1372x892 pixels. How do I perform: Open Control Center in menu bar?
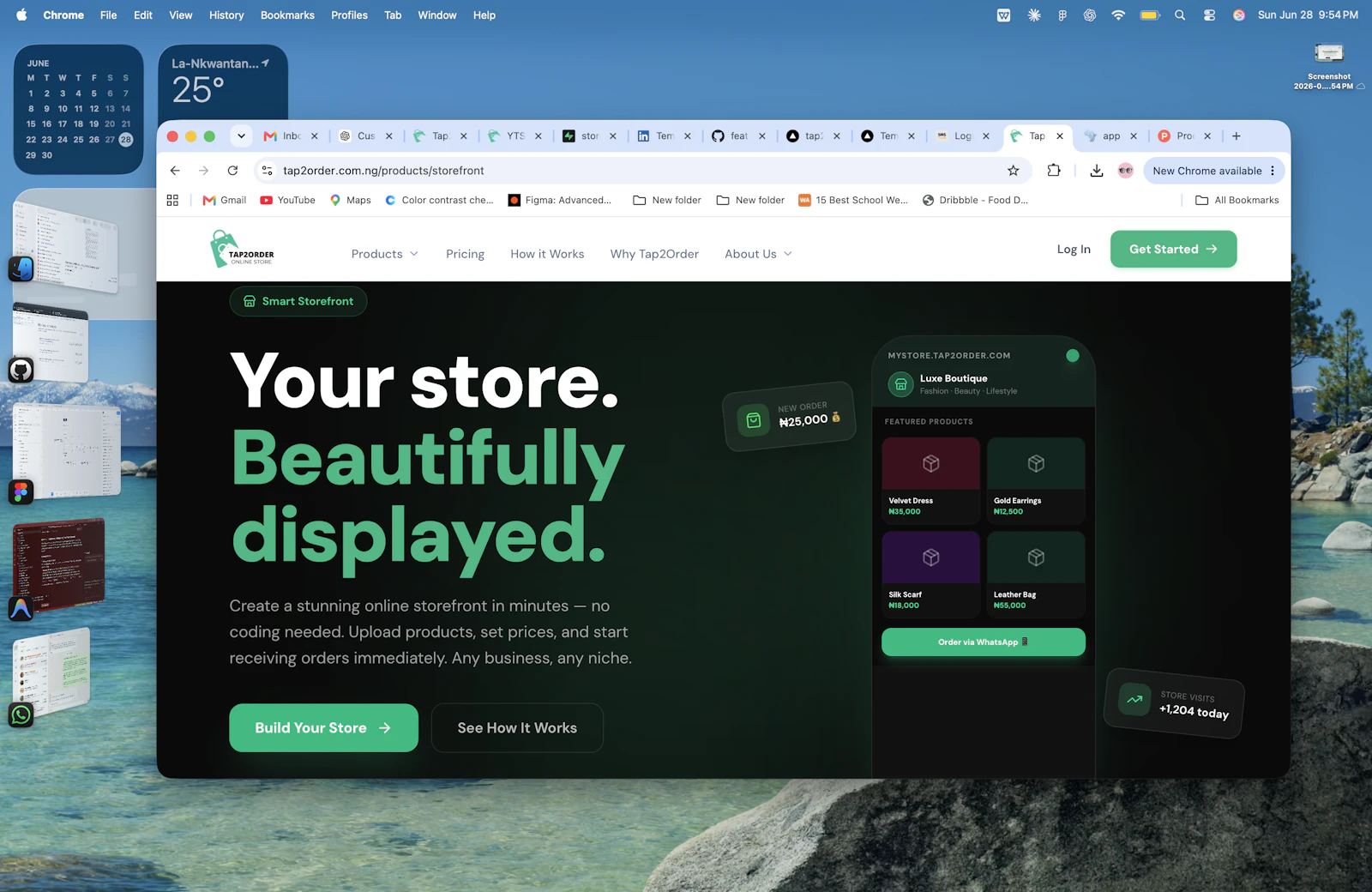click(1209, 15)
